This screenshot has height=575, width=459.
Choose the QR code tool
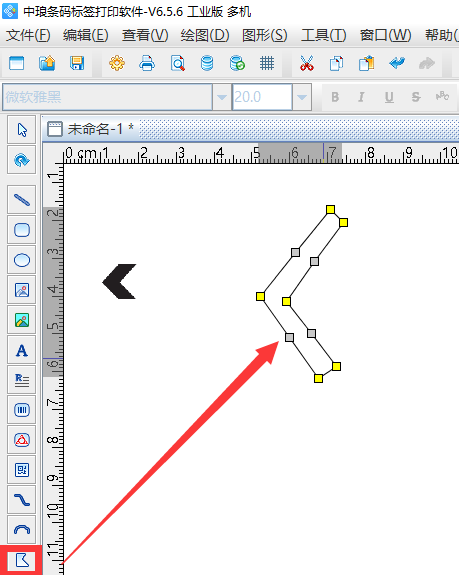[22, 470]
